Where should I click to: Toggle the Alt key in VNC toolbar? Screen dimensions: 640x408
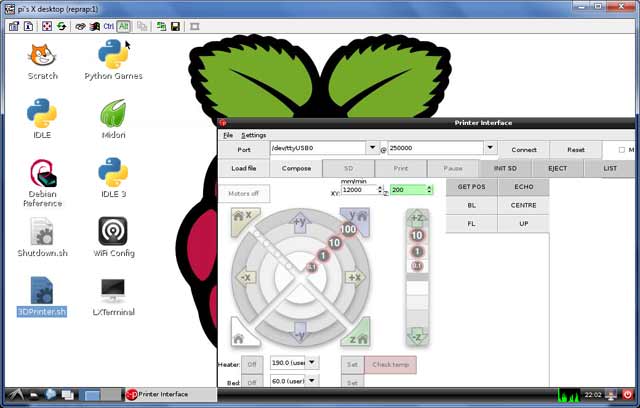tap(123, 27)
